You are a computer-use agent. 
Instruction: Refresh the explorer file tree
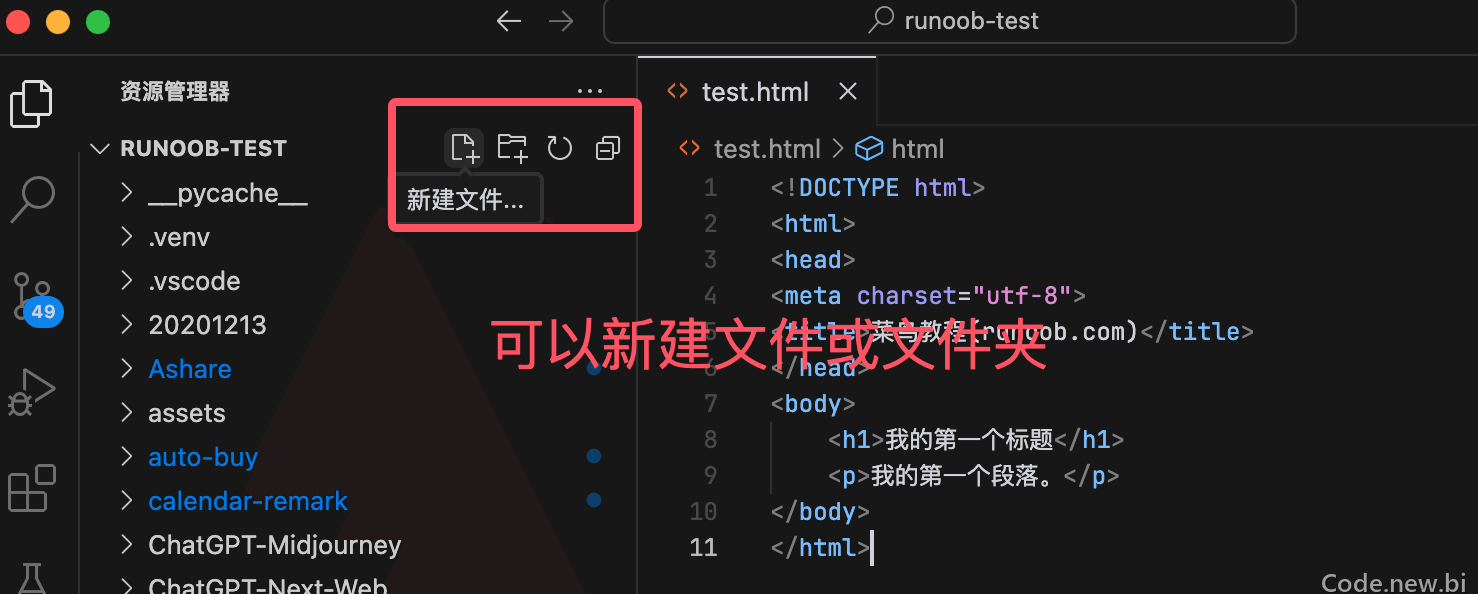pyautogui.click(x=559, y=148)
